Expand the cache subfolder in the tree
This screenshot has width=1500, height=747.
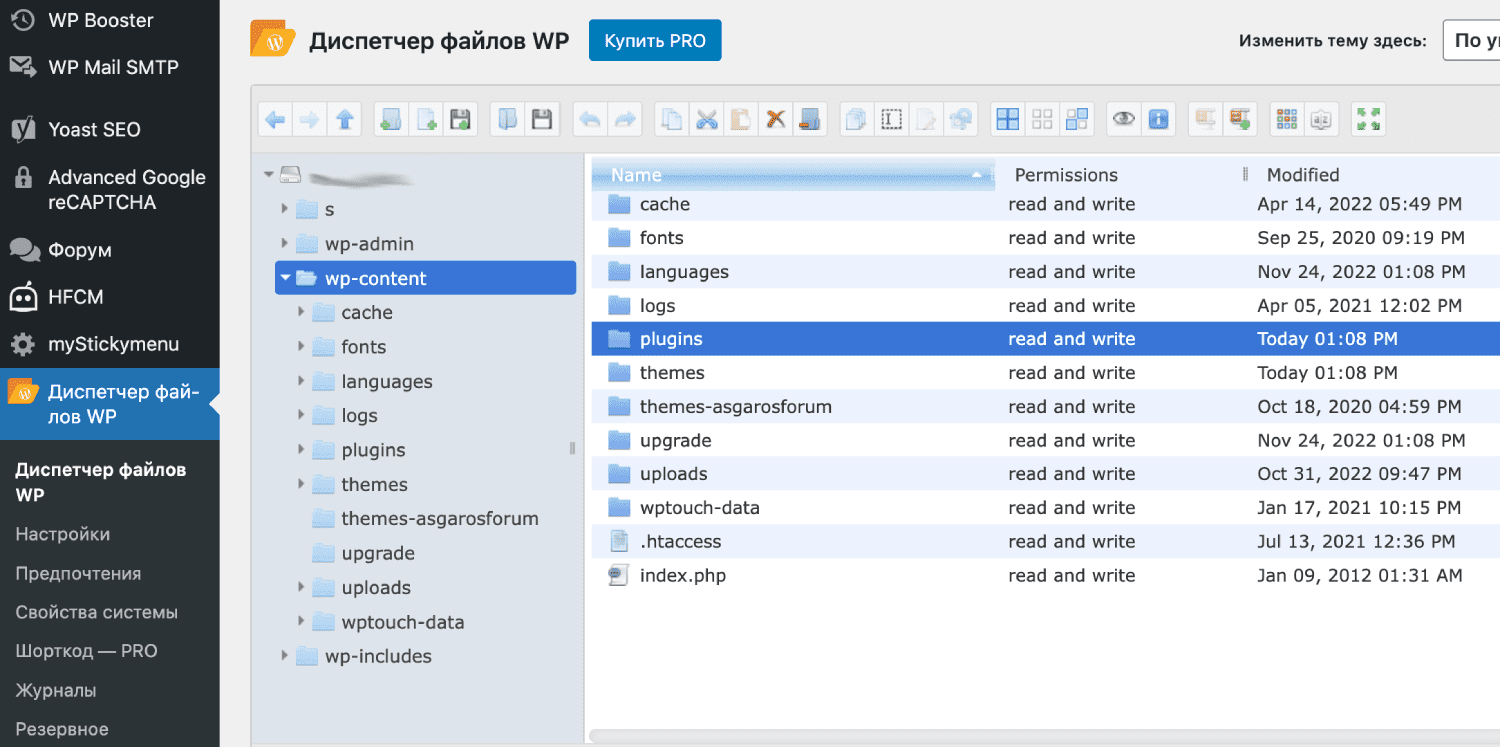pyautogui.click(x=301, y=312)
